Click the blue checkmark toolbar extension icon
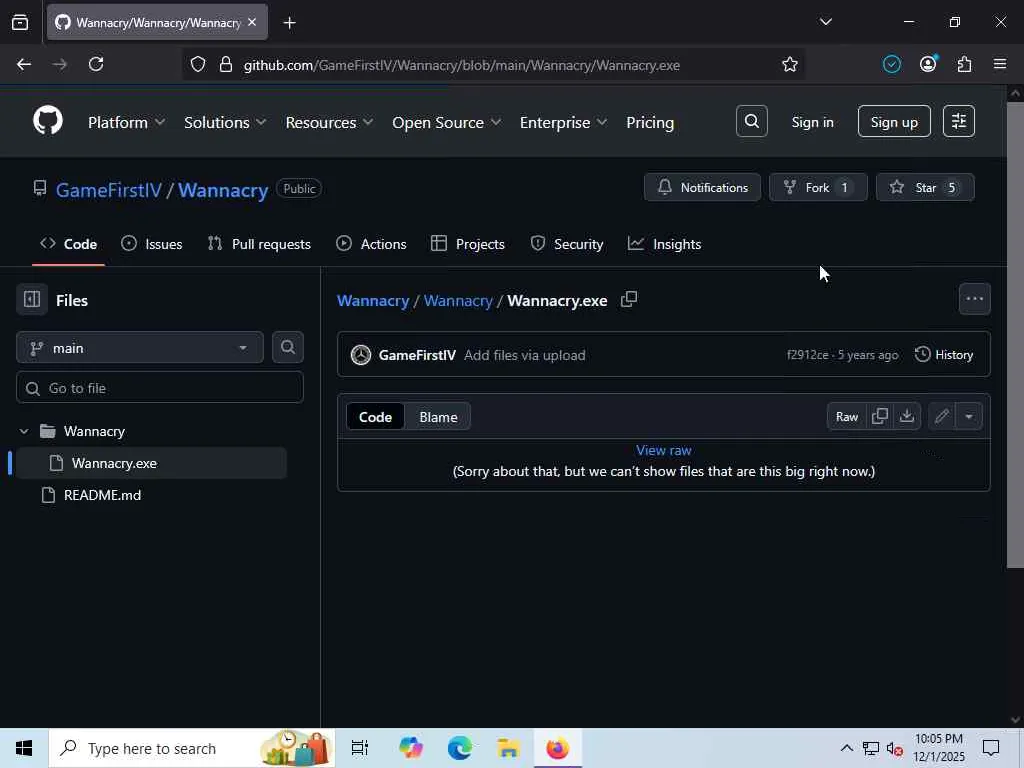1024x768 pixels. click(891, 65)
